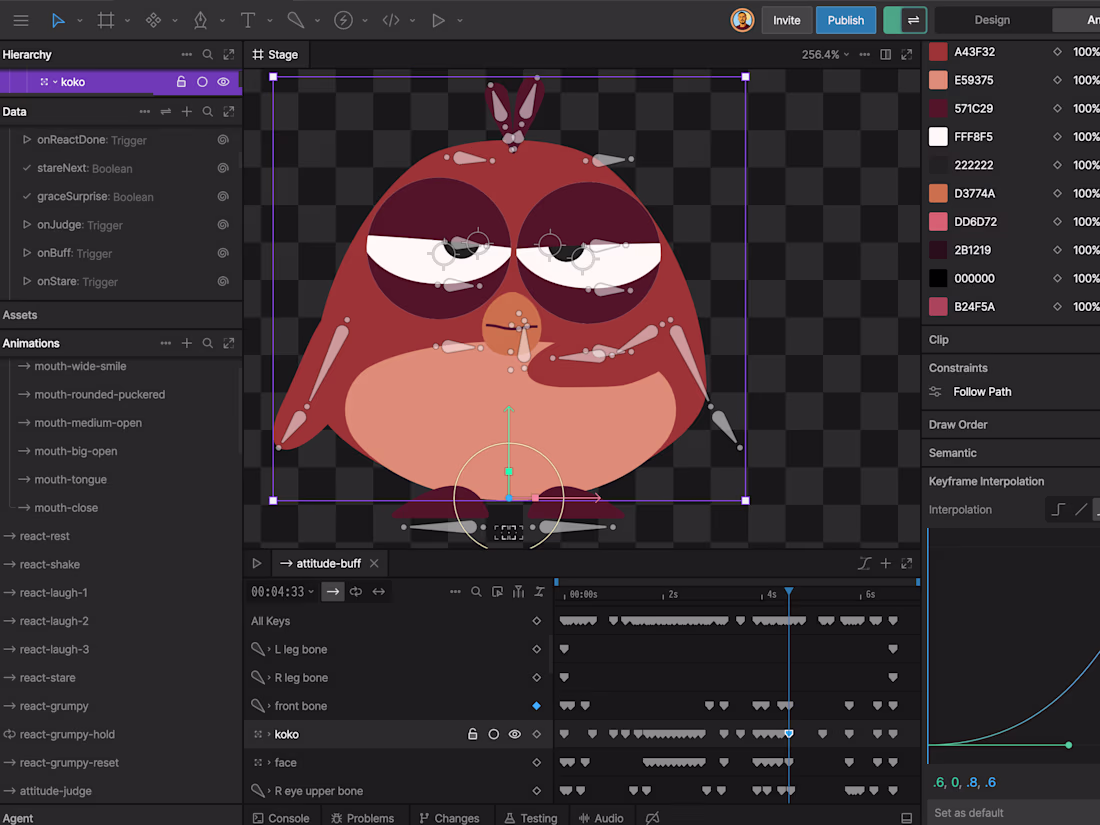The width and height of the screenshot is (1100, 825).
Task: Hide koko using Hierarchy eye icon
Action: pos(223,82)
